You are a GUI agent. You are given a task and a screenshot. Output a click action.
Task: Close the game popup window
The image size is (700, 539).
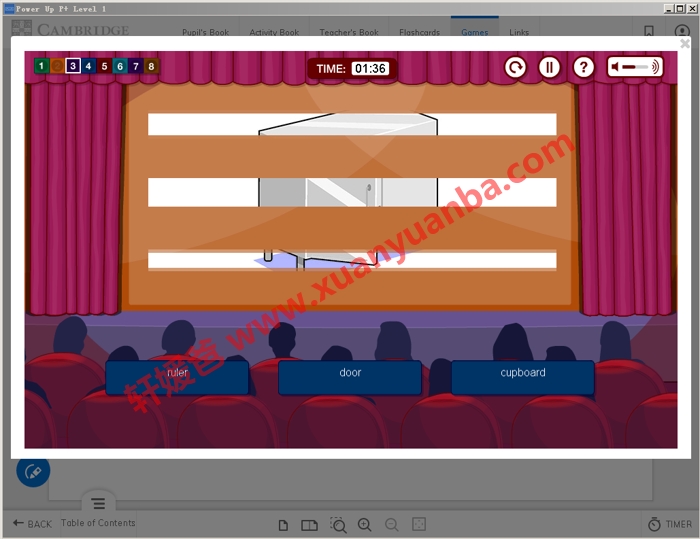pos(685,44)
